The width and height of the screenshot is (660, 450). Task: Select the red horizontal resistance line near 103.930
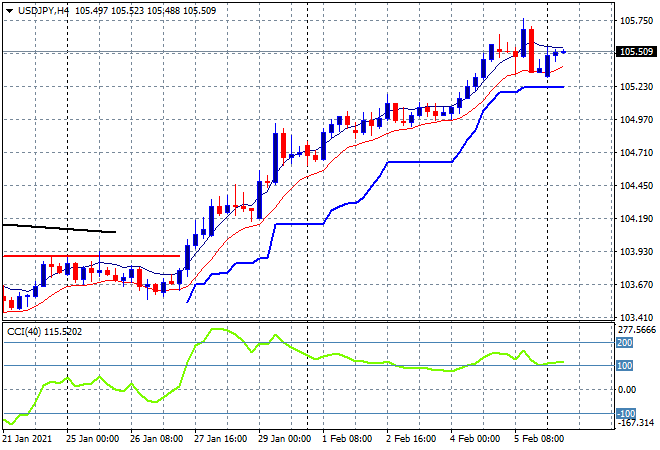tap(91, 256)
